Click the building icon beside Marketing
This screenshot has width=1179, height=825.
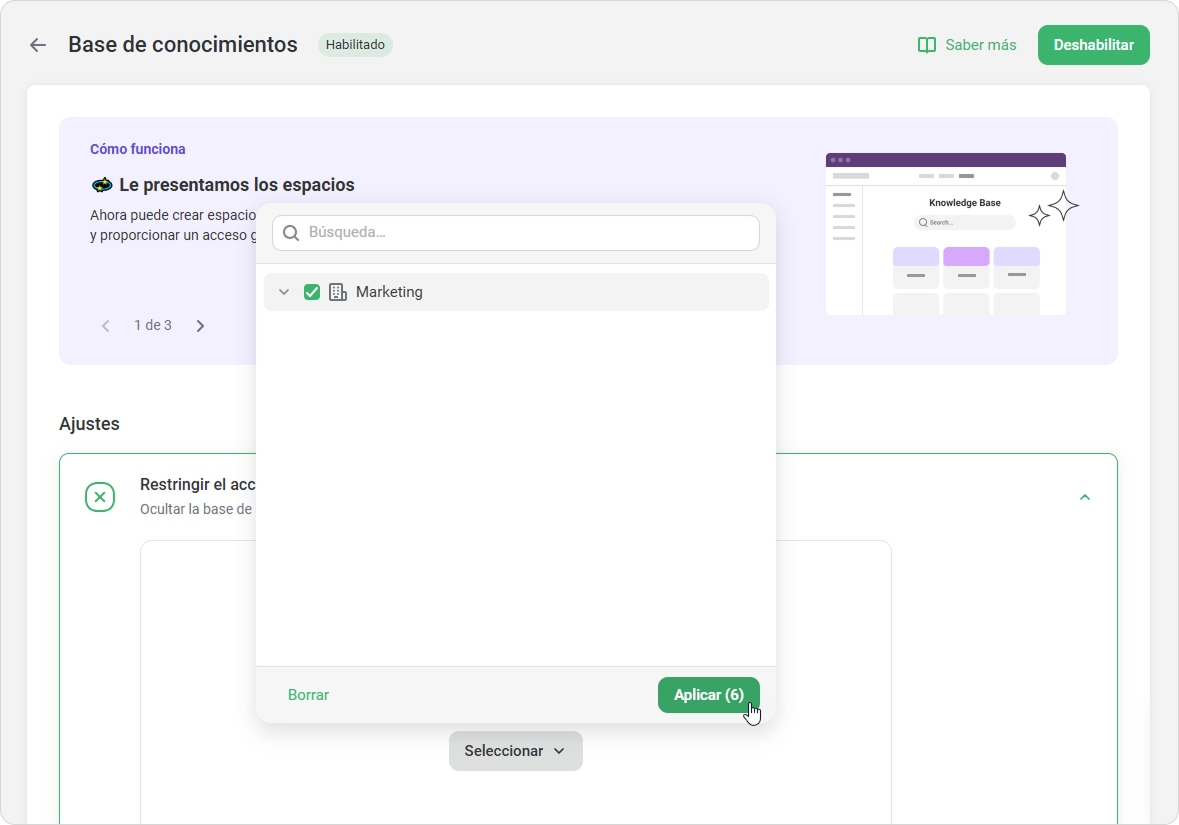click(338, 292)
